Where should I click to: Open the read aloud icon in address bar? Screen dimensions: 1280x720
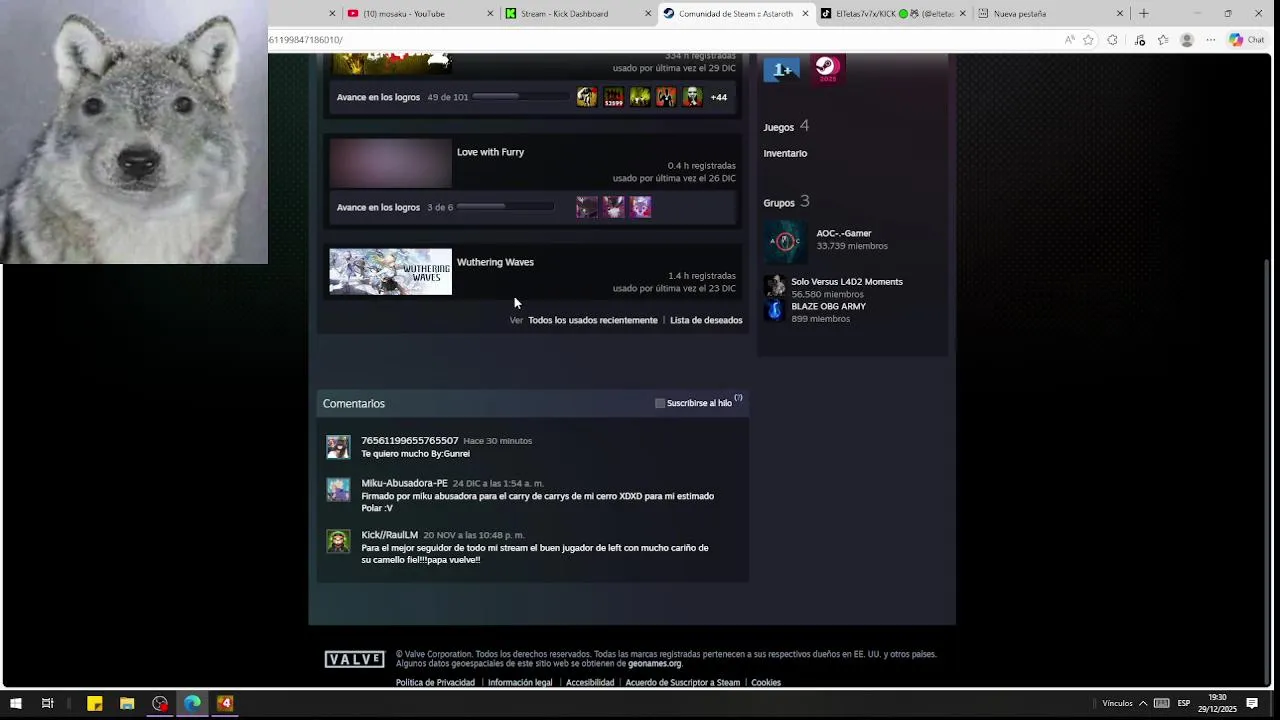pos(1069,40)
